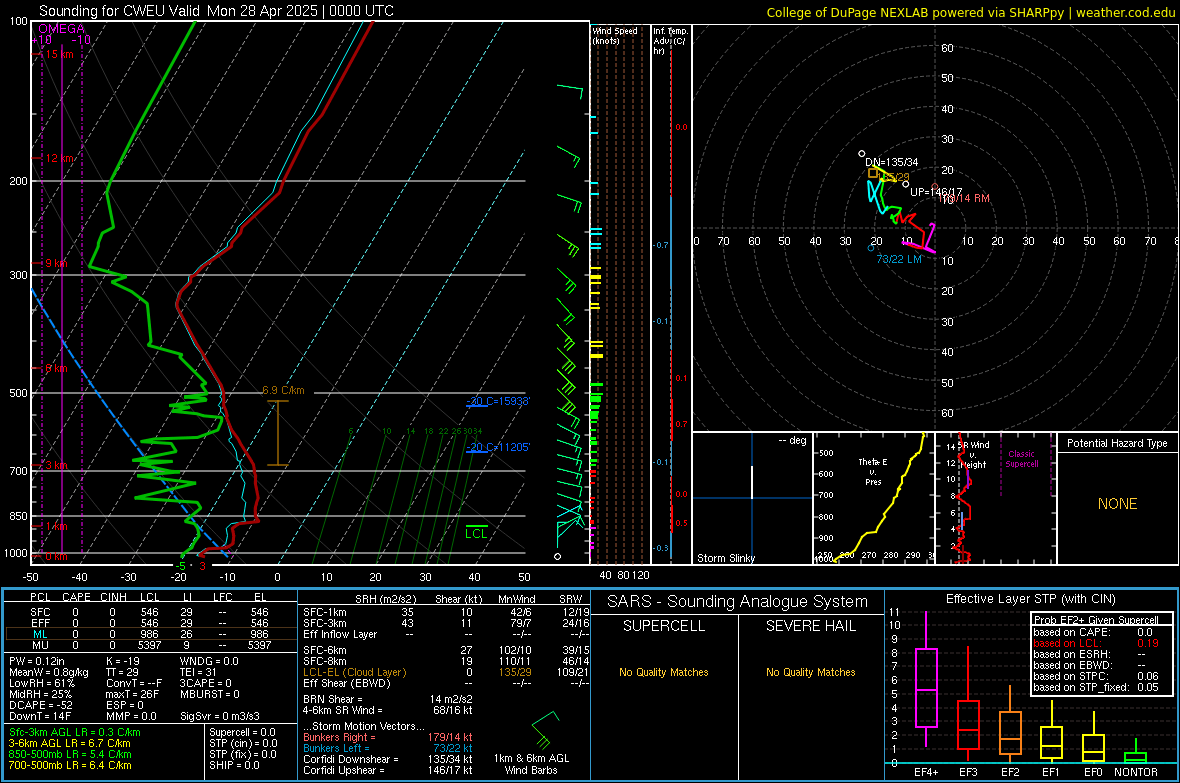Click the Bunkers Right storm motion line

(388, 738)
